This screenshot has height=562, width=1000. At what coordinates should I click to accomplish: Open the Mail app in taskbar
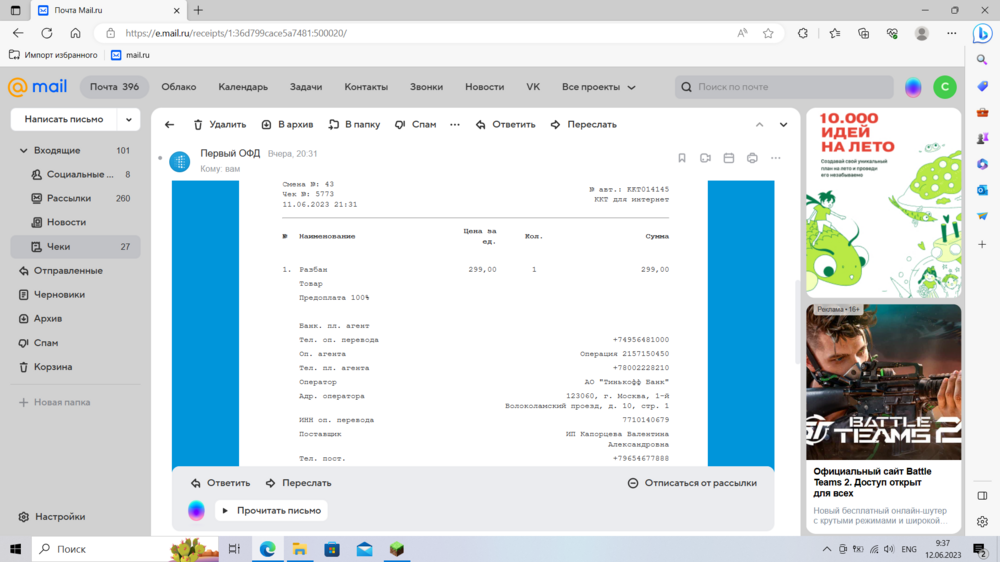(364, 549)
